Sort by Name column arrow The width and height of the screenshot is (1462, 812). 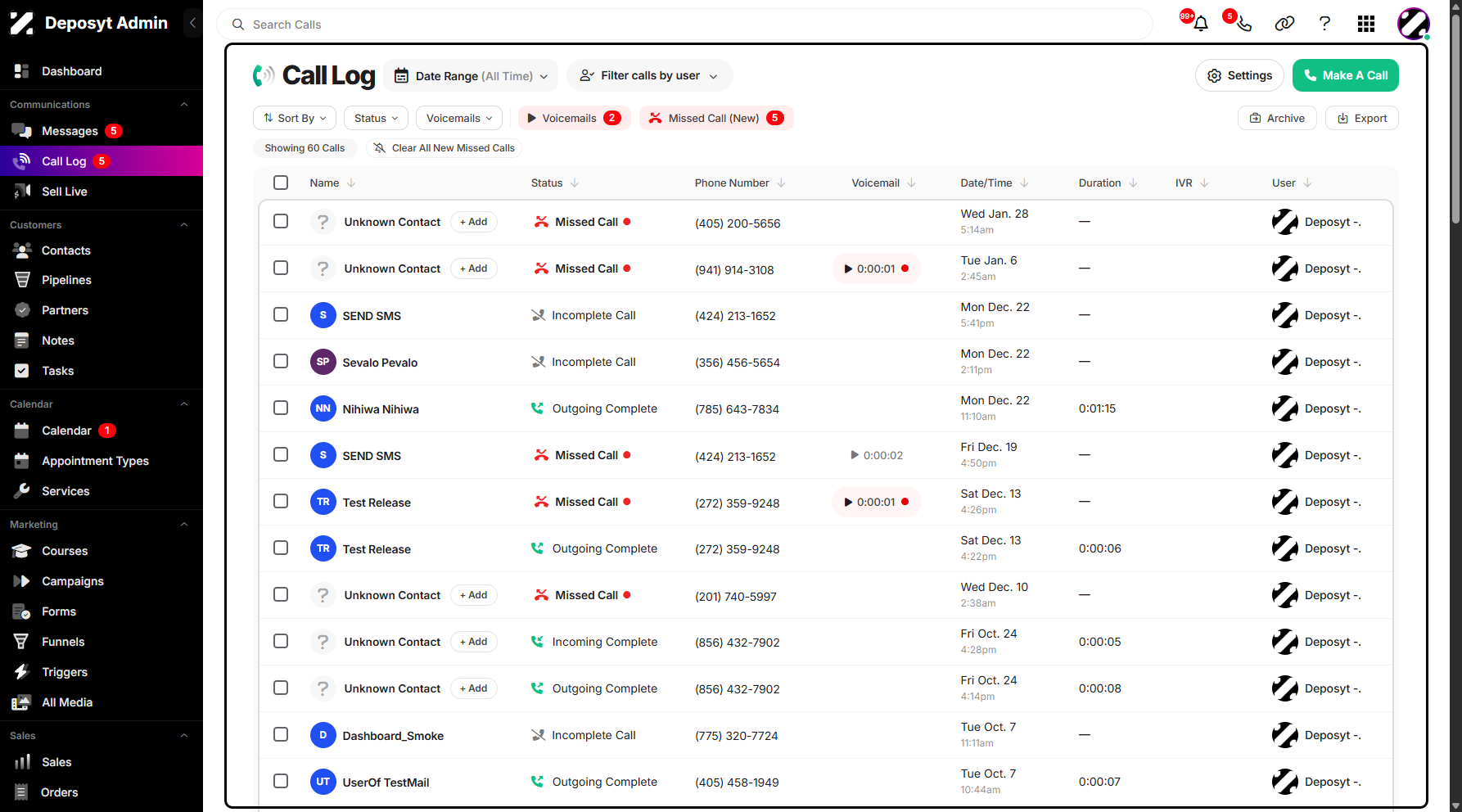[351, 183]
